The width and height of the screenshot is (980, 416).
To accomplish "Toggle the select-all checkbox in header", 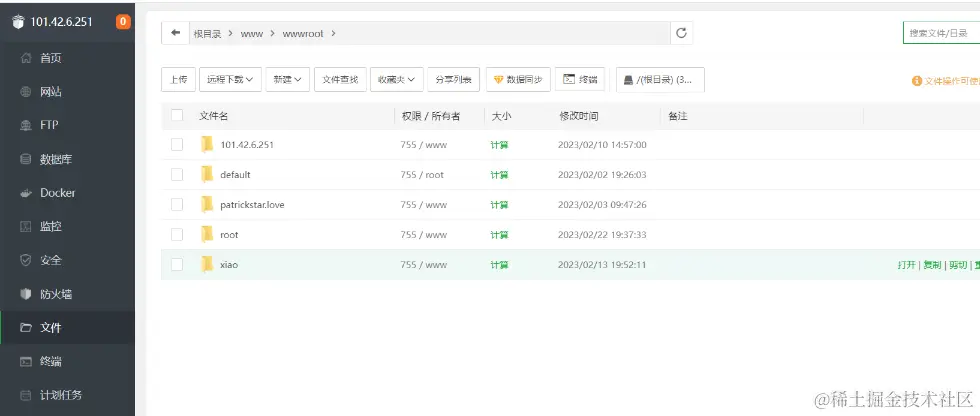I will tap(177, 115).
